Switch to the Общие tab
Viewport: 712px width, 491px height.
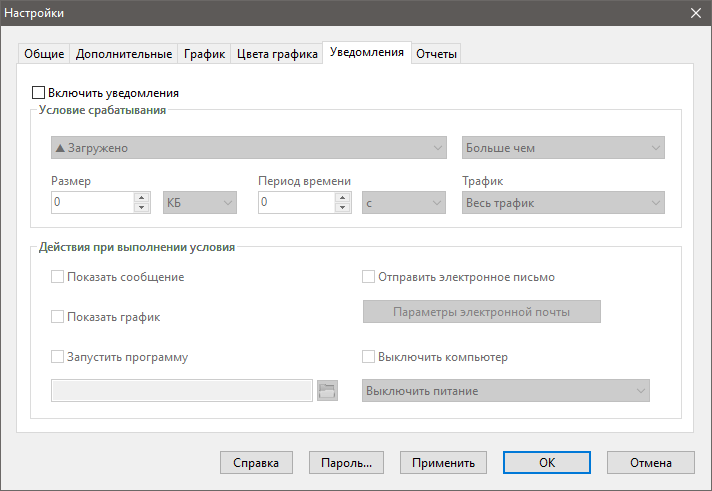pos(44,54)
